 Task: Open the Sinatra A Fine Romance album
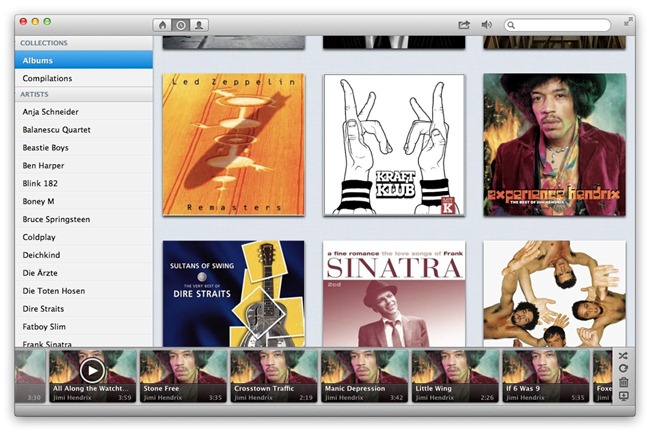(394, 293)
